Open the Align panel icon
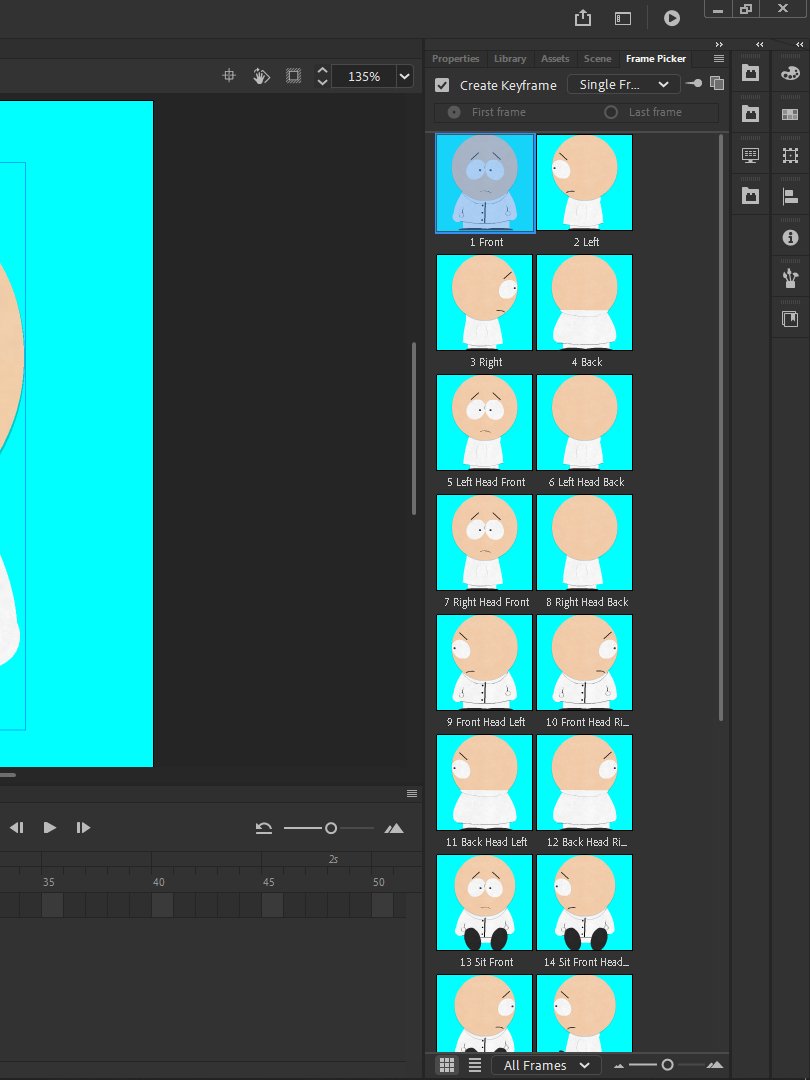Image resolution: width=810 pixels, height=1080 pixels. point(790,196)
